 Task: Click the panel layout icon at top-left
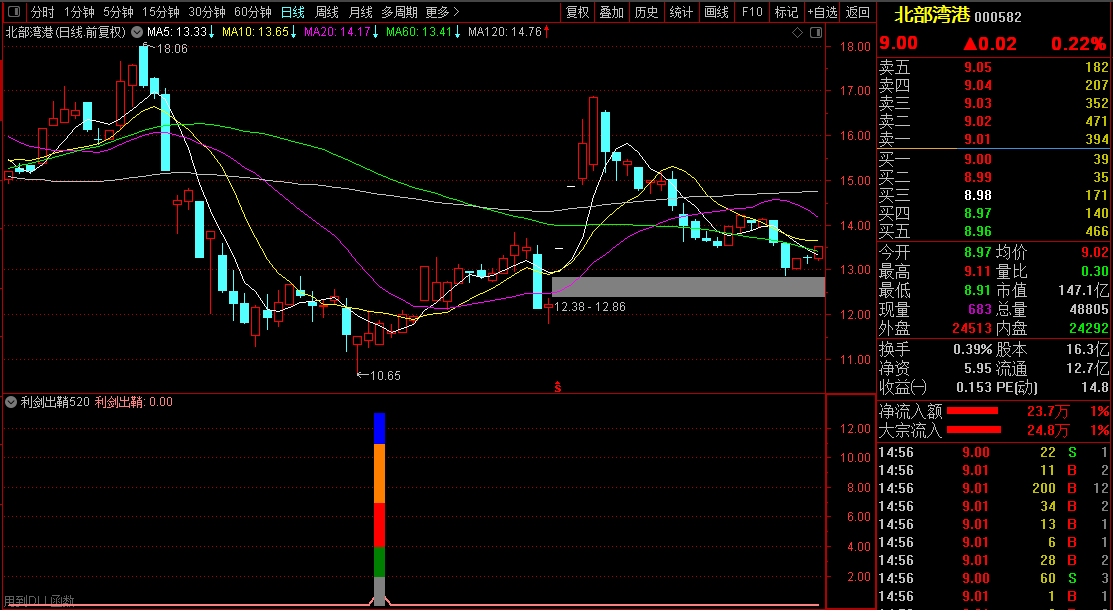point(14,12)
